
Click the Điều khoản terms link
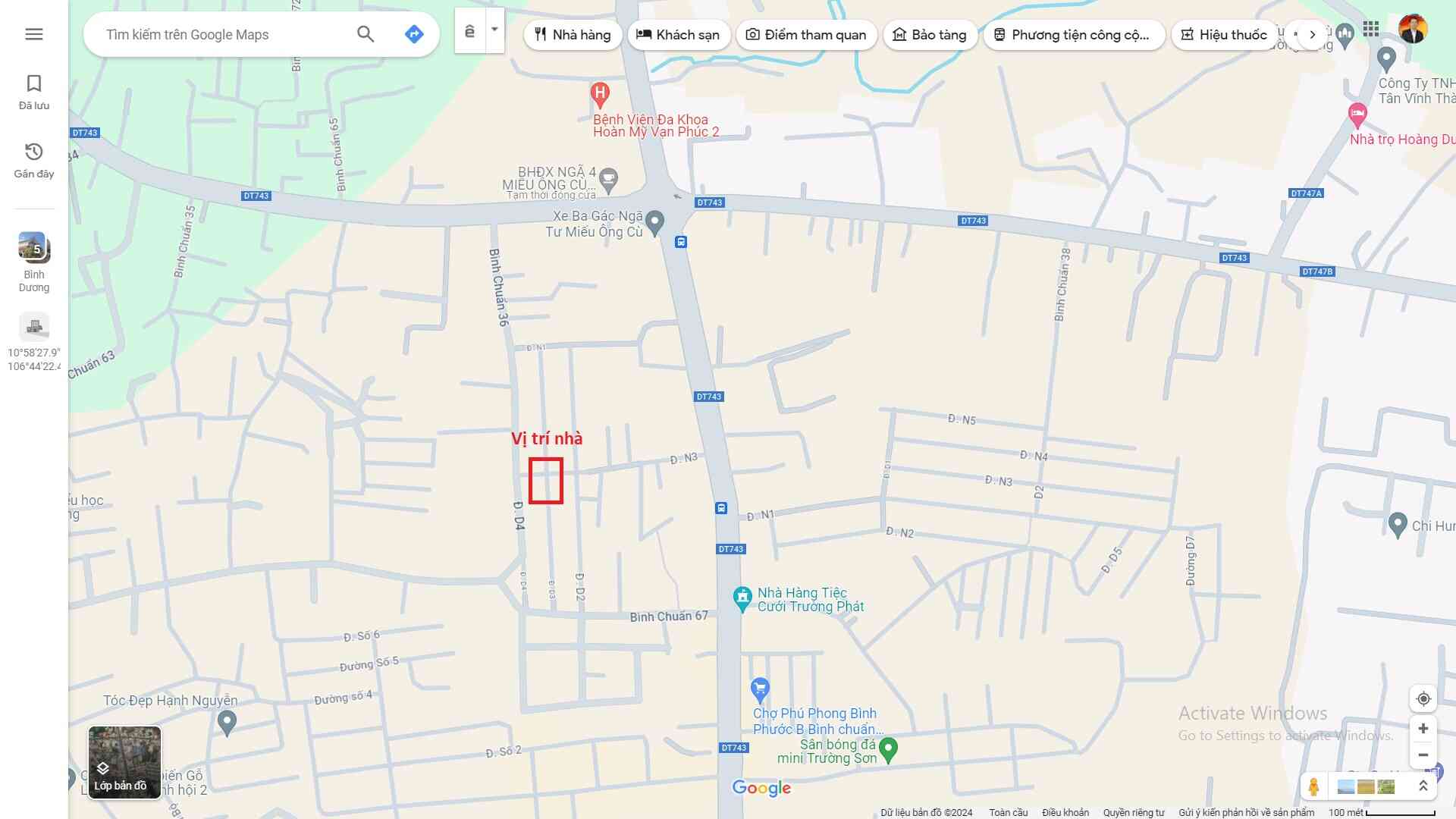[1065, 812]
